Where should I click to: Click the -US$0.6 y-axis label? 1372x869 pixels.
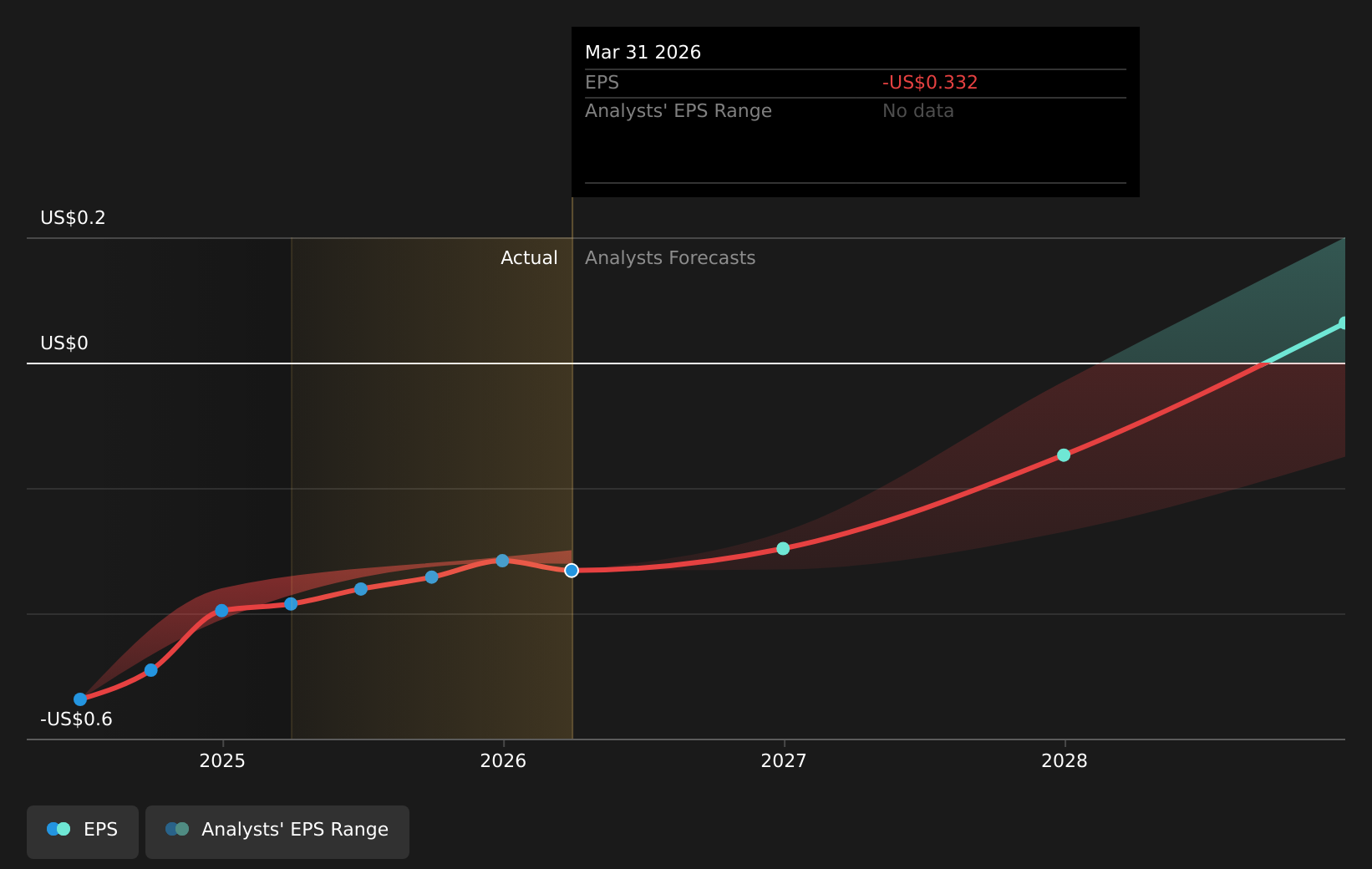[x=76, y=719]
